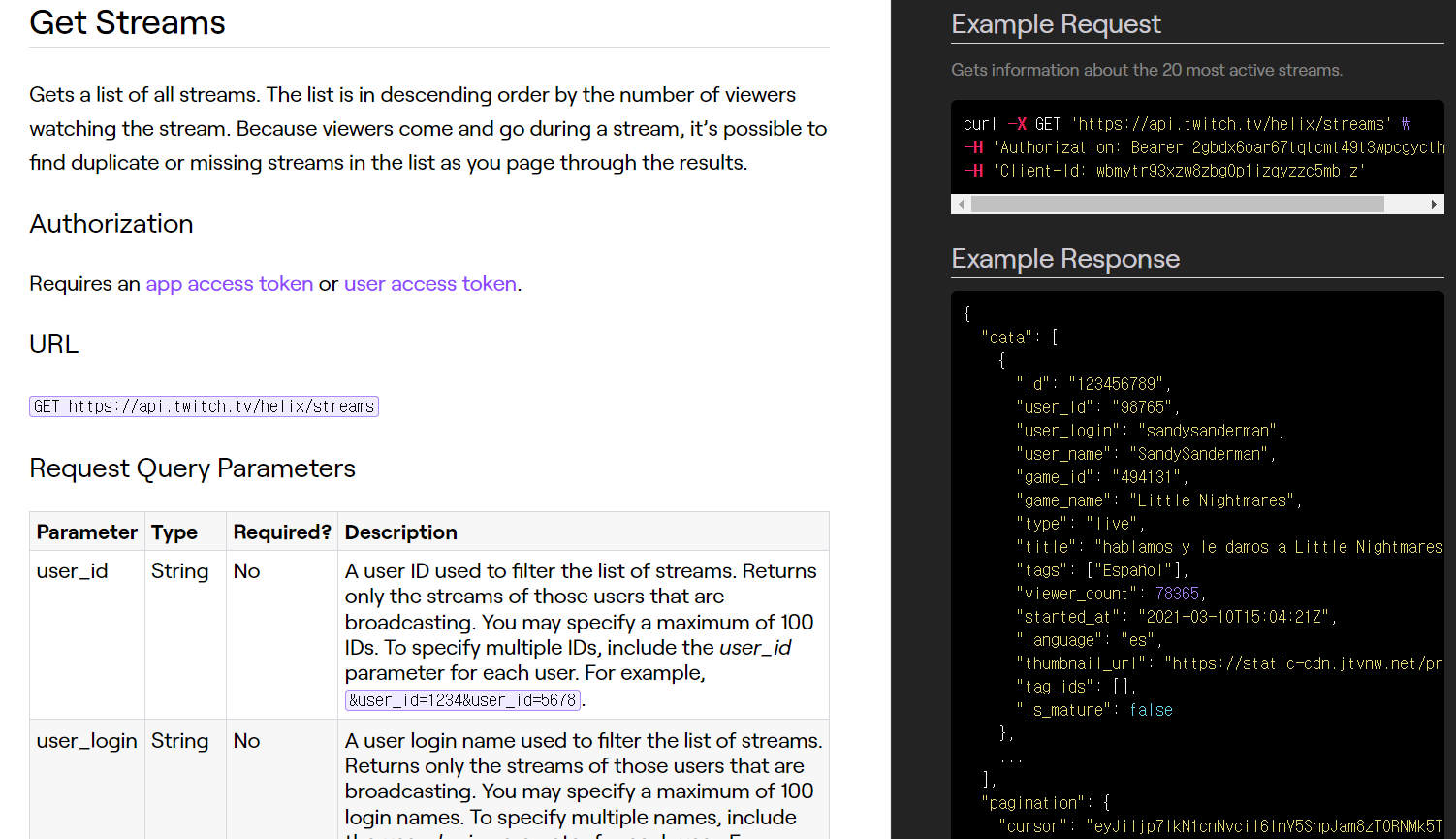
Task: Click the "user_login": "sandysanderman" line
Action: pos(1150,431)
